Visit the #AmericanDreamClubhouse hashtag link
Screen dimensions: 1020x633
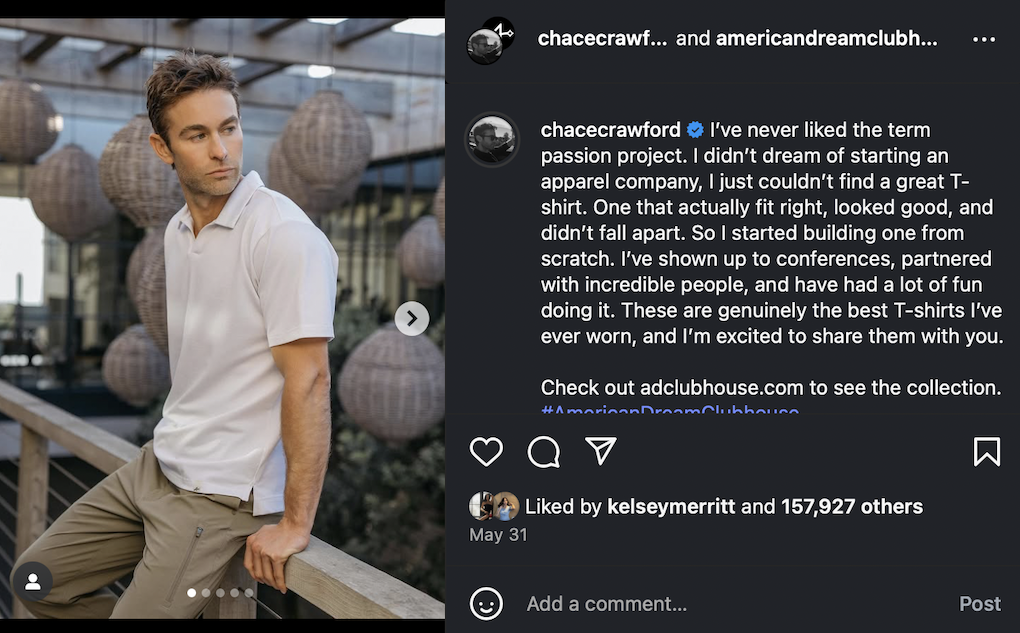670,411
